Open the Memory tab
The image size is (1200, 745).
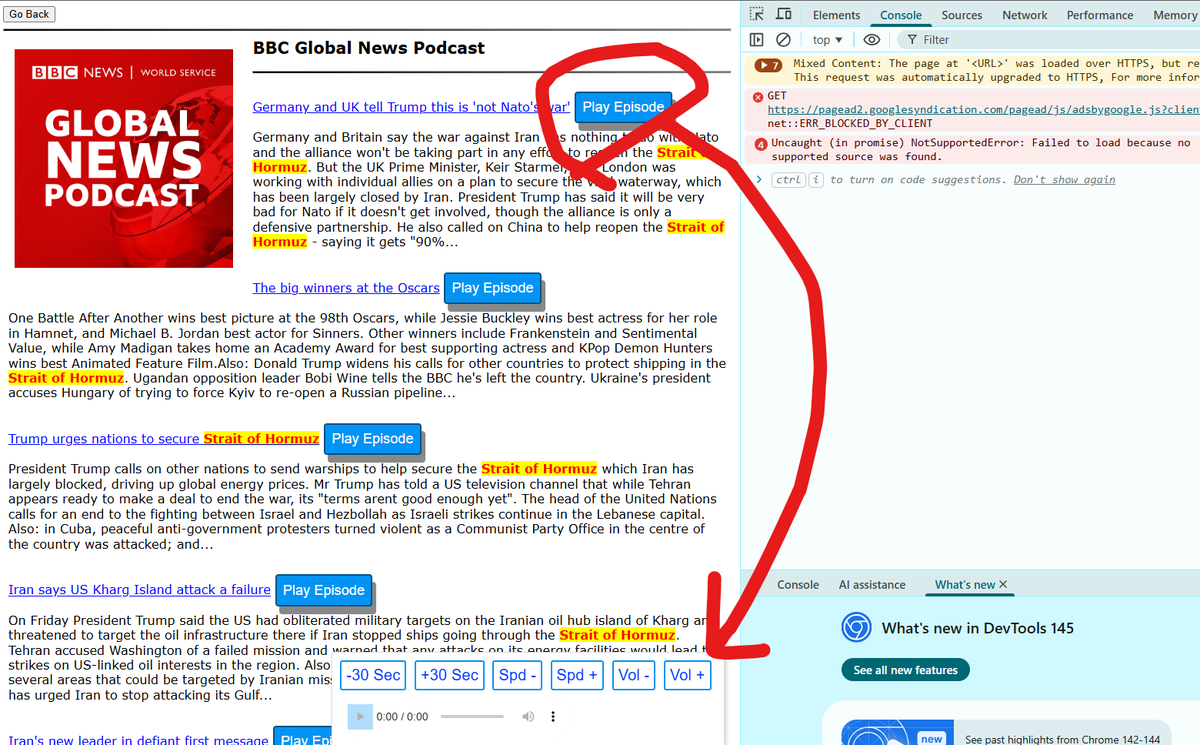click(x=1174, y=15)
